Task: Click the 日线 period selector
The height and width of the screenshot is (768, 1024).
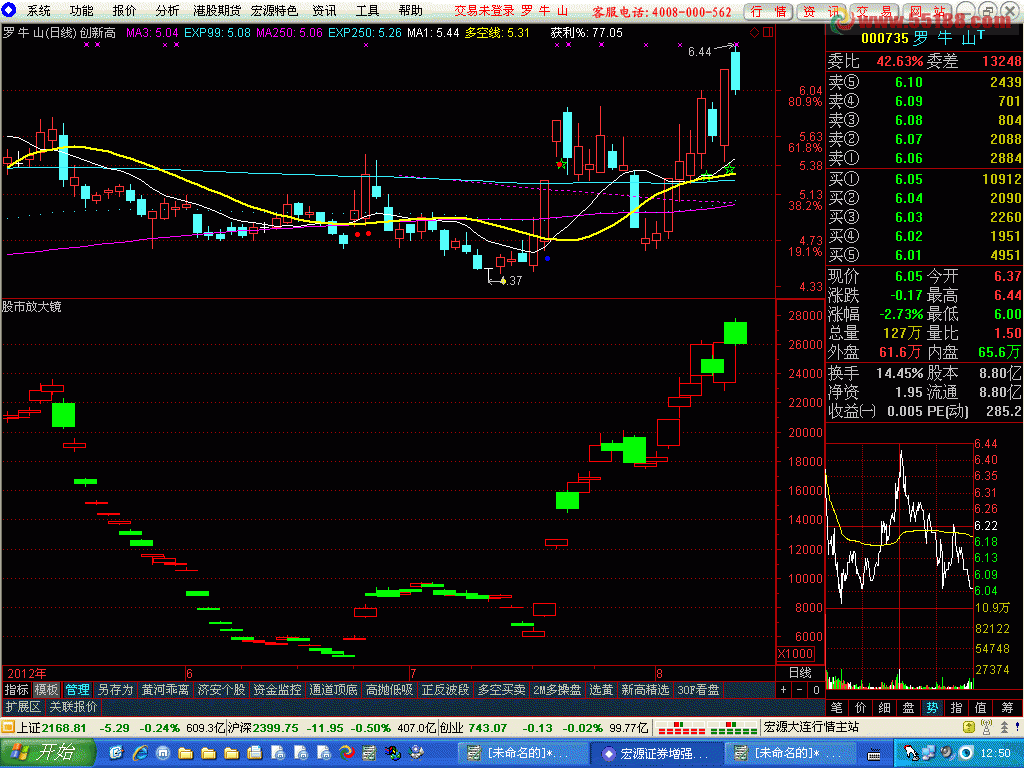Action: (800, 673)
